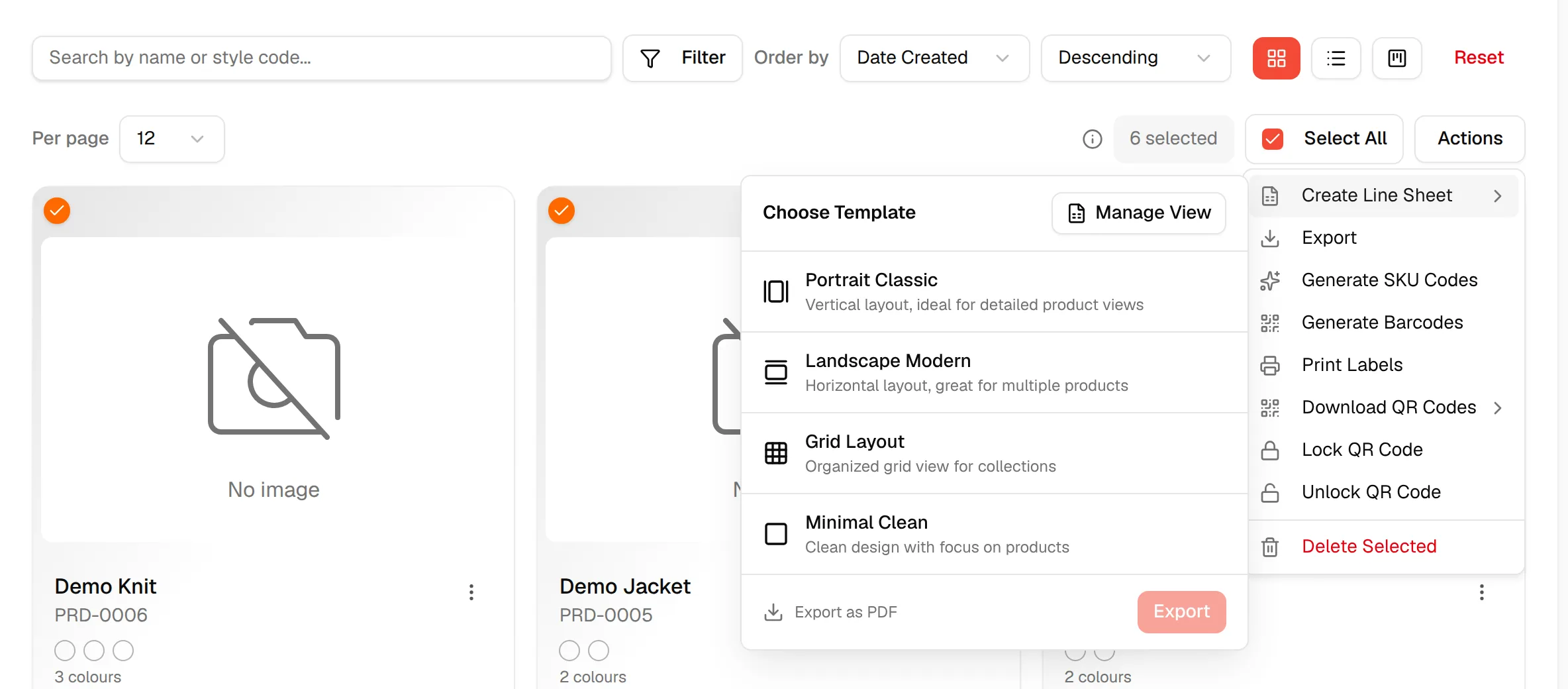1568x689 pixels.
Task: Choose Grid Layout template
Action: [994, 453]
